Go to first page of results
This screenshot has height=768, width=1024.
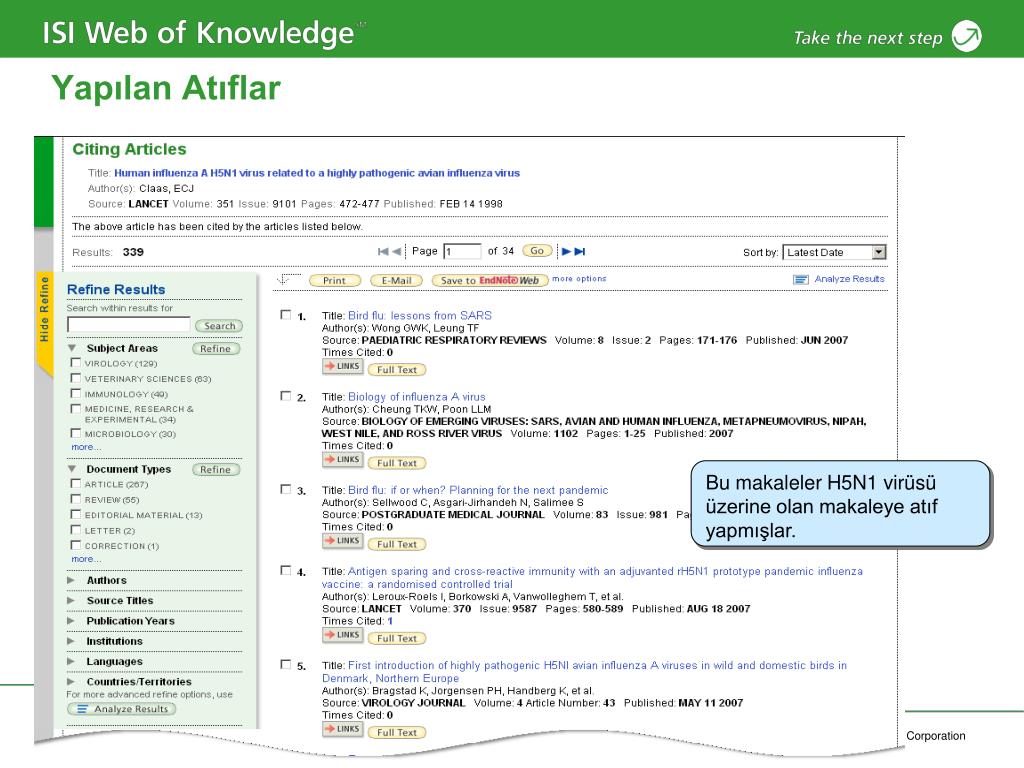pyautogui.click(x=383, y=251)
